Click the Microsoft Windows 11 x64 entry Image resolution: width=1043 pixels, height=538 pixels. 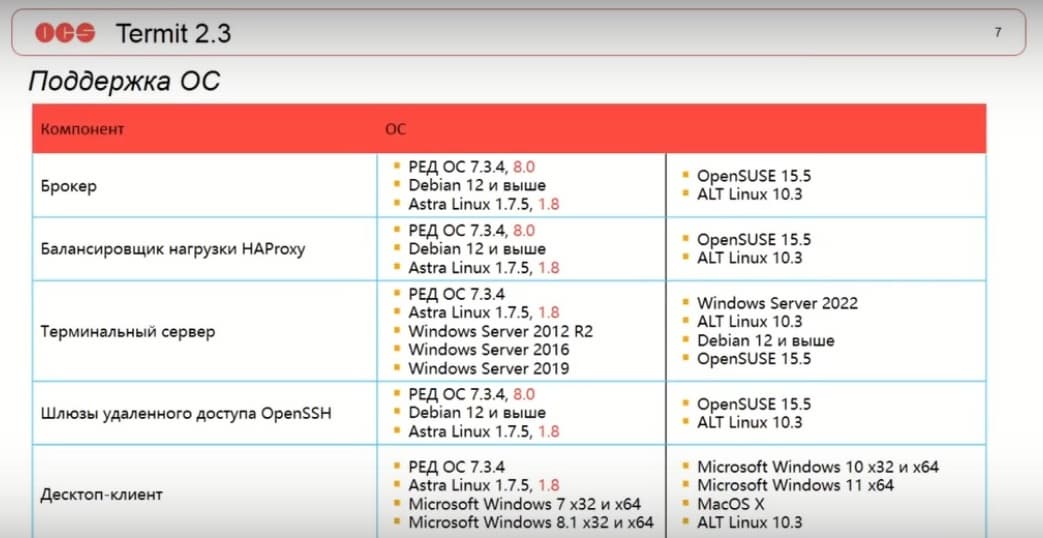pos(795,485)
